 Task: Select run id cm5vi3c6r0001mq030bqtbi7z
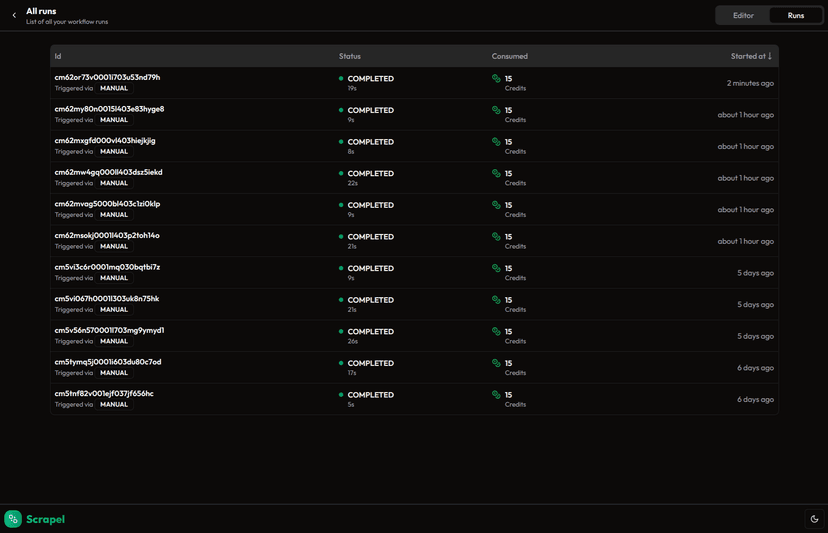pos(107,267)
